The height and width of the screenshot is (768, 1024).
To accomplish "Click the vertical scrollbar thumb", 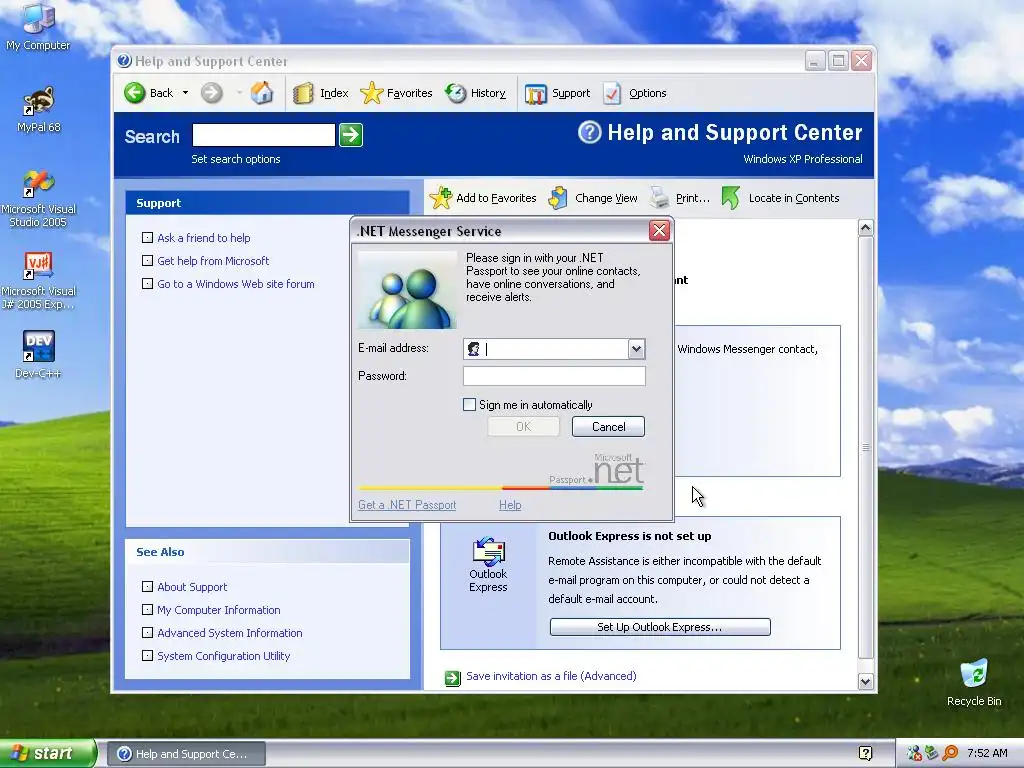I will (865, 447).
